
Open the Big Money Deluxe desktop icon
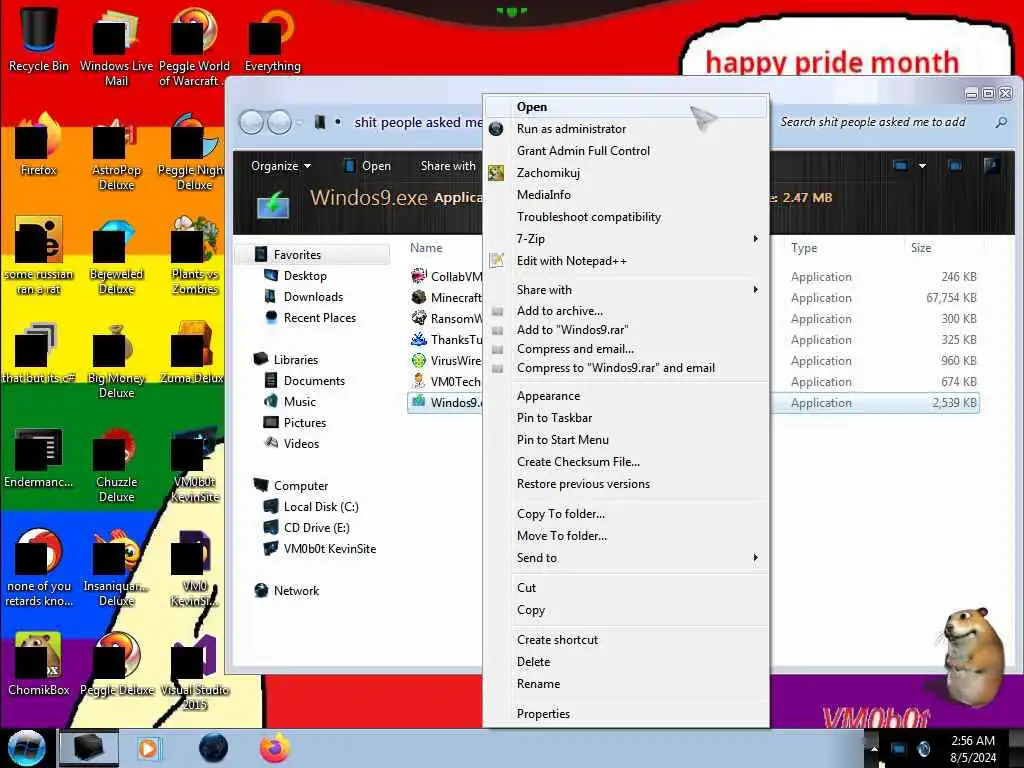tap(116, 361)
